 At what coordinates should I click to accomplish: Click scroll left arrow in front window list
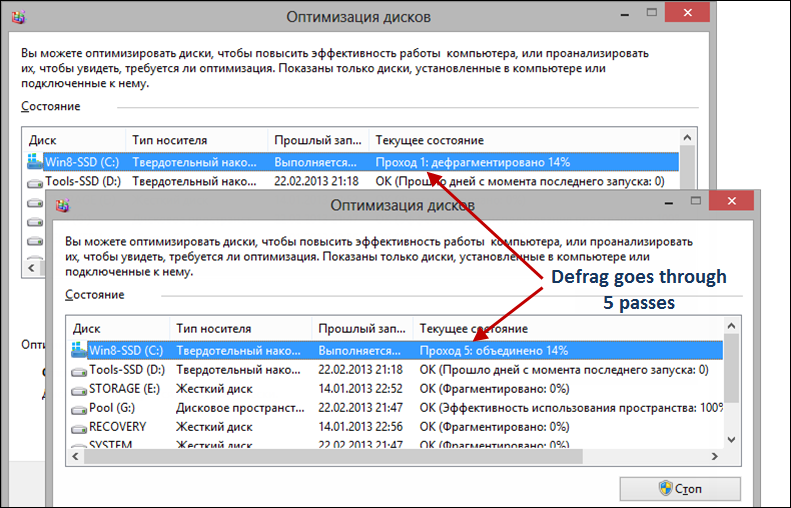point(76,457)
